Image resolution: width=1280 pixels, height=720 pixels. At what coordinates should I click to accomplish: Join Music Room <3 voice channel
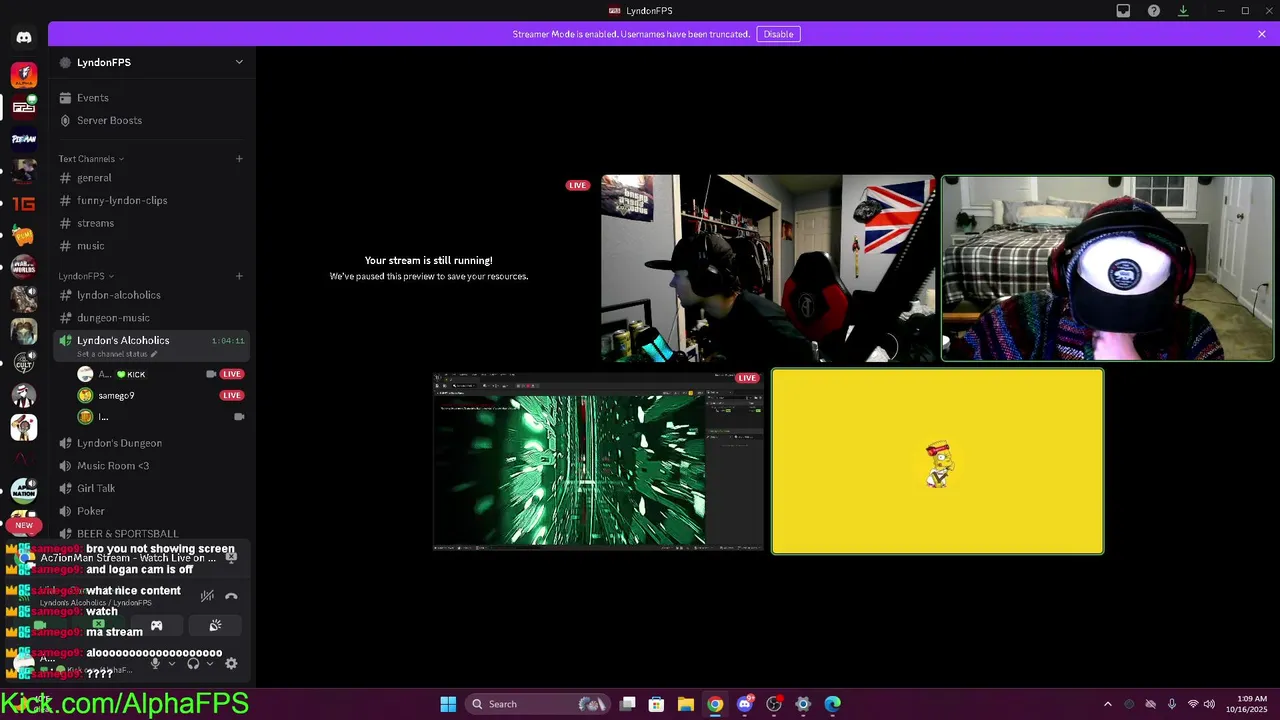151,466
